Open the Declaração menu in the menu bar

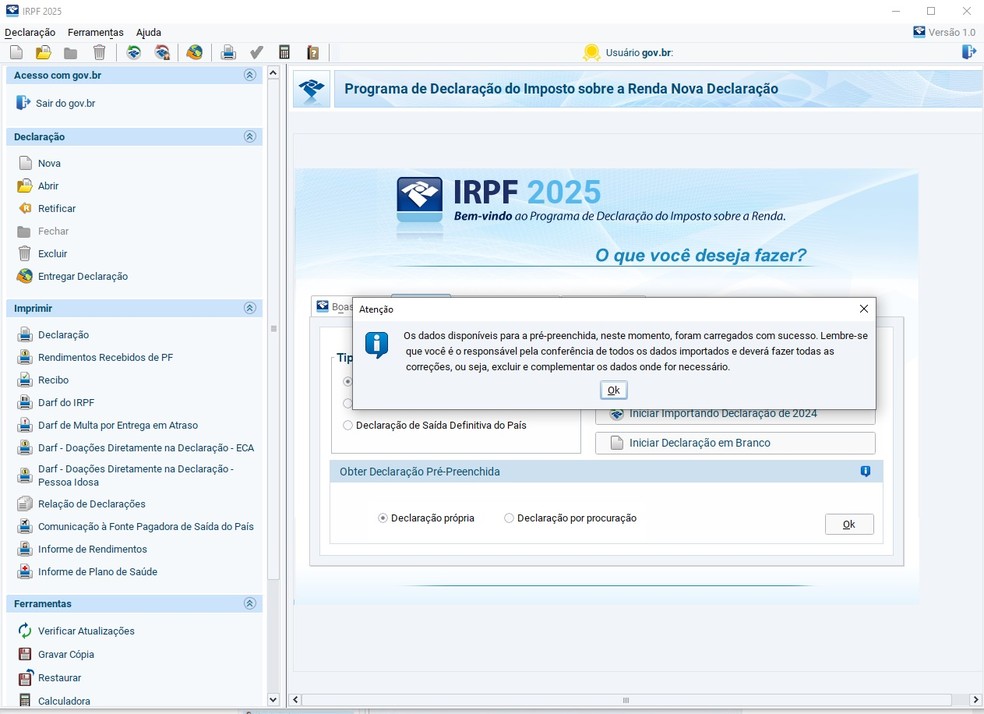click(x=30, y=33)
